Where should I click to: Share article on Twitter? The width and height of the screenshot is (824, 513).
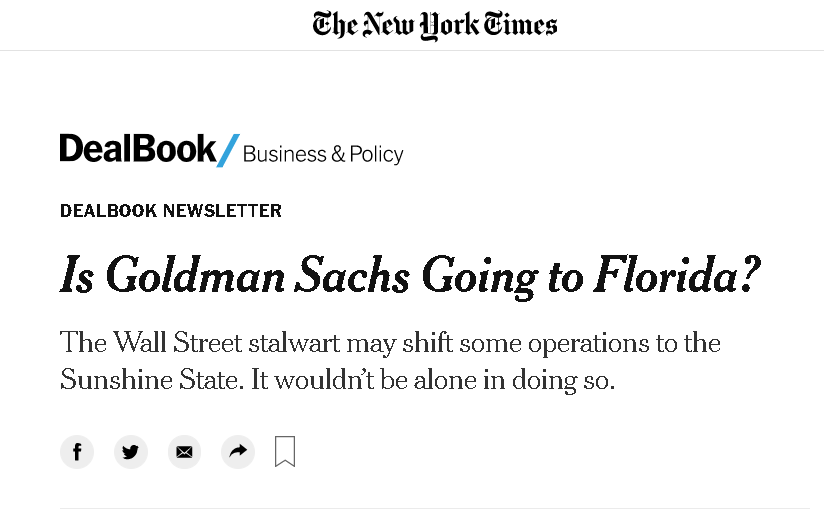coord(130,452)
